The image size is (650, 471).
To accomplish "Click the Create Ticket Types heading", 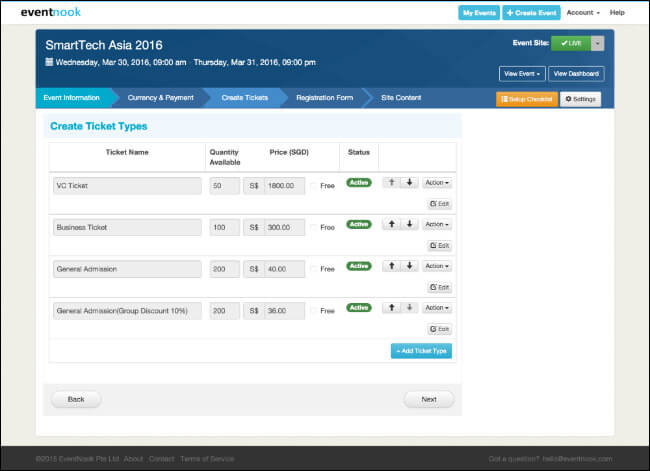I will (x=99, y=126).
